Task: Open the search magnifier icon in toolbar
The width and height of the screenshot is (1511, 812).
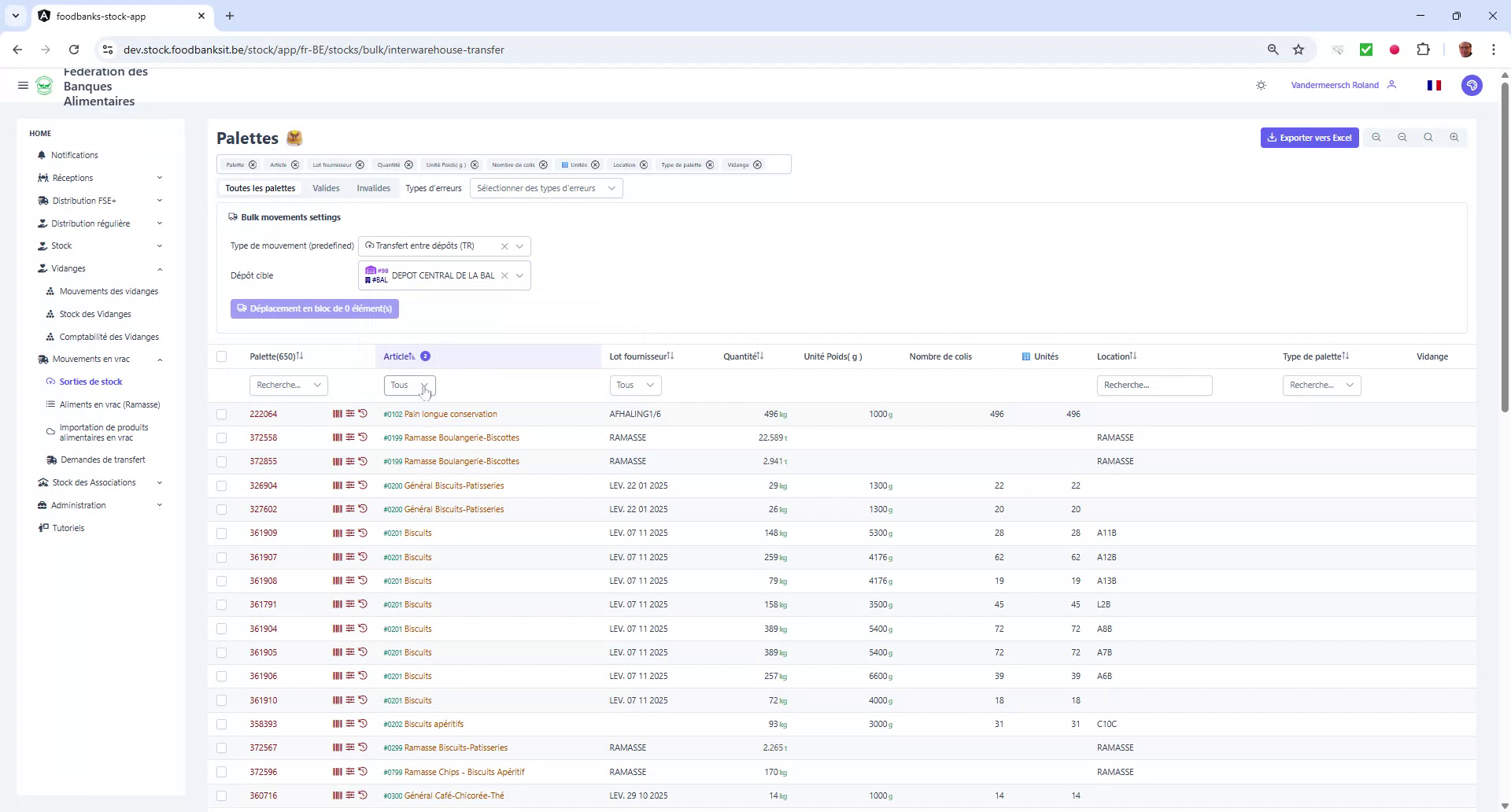Action: tap(1428, 137)
